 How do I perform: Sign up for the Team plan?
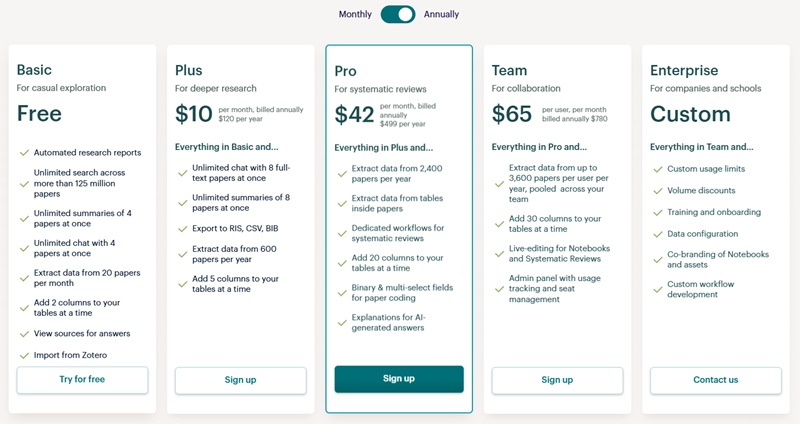coord(557,380)
